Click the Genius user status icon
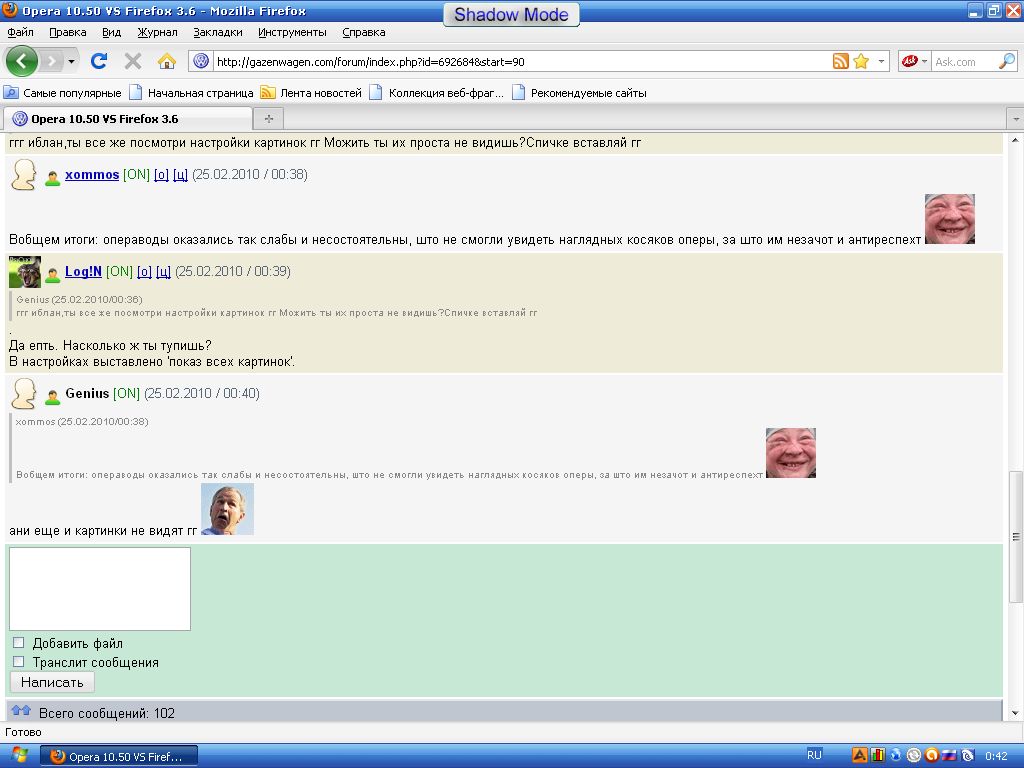The image size is (1024, 768). pos(53,396)
